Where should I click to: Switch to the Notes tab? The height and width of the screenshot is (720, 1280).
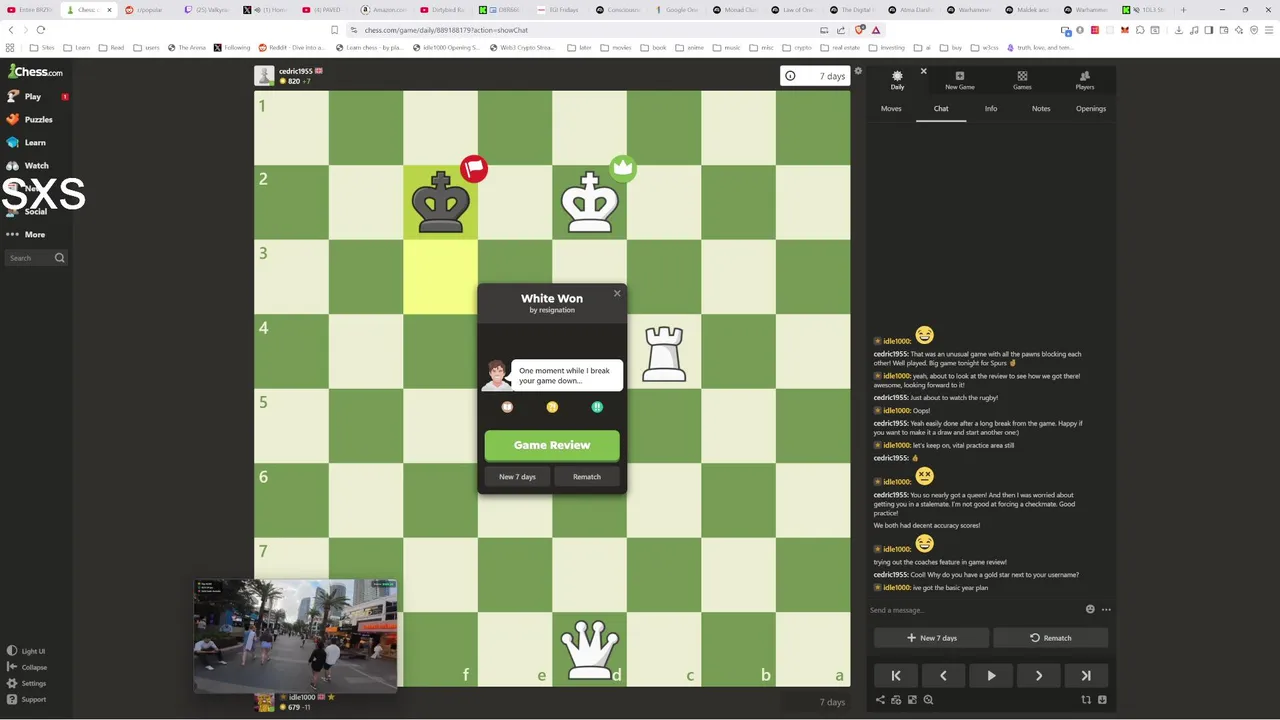pyautogui.click(x=1041, y=108)
